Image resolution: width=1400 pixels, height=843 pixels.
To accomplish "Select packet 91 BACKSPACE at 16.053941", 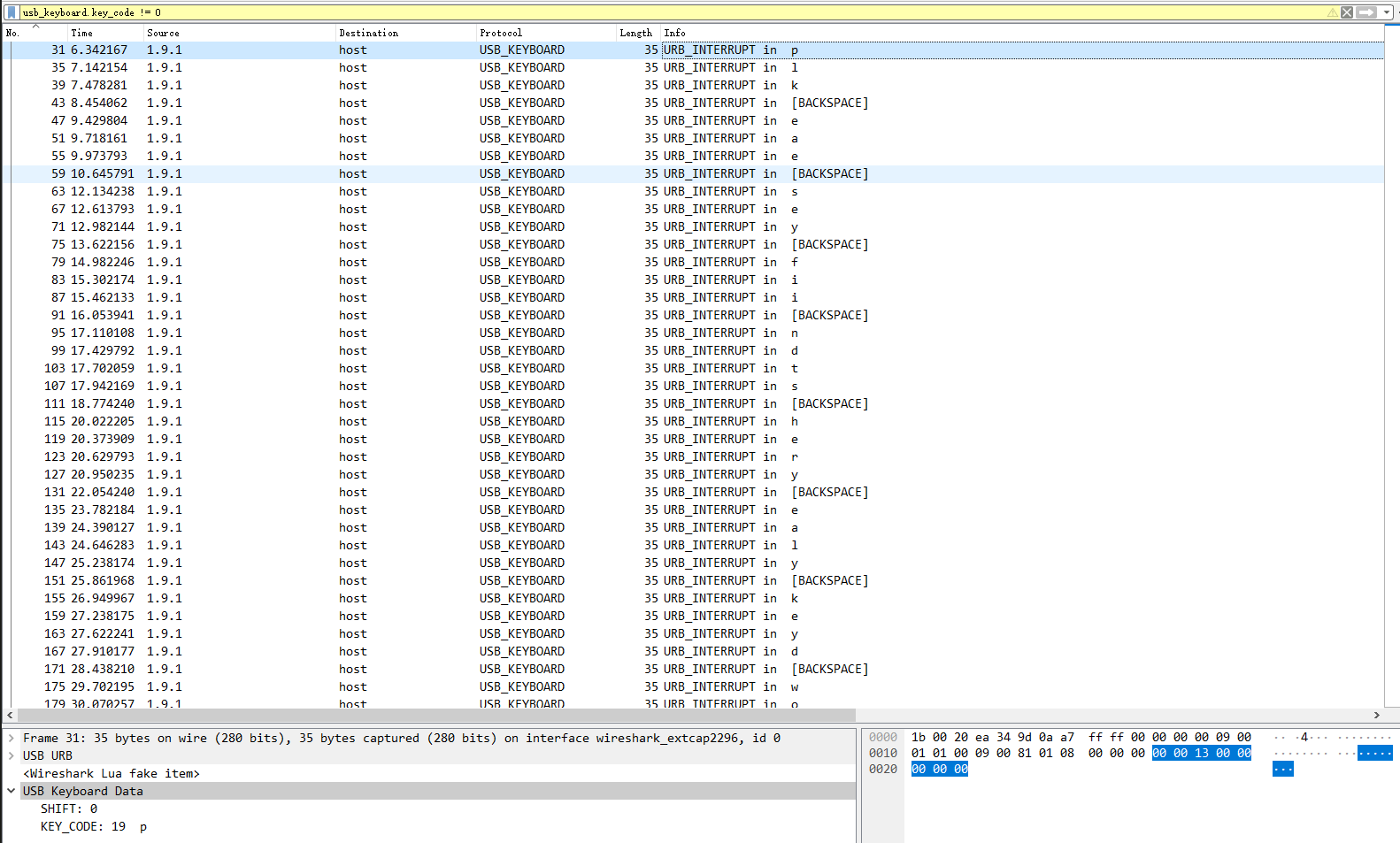I will click(694, 315).
